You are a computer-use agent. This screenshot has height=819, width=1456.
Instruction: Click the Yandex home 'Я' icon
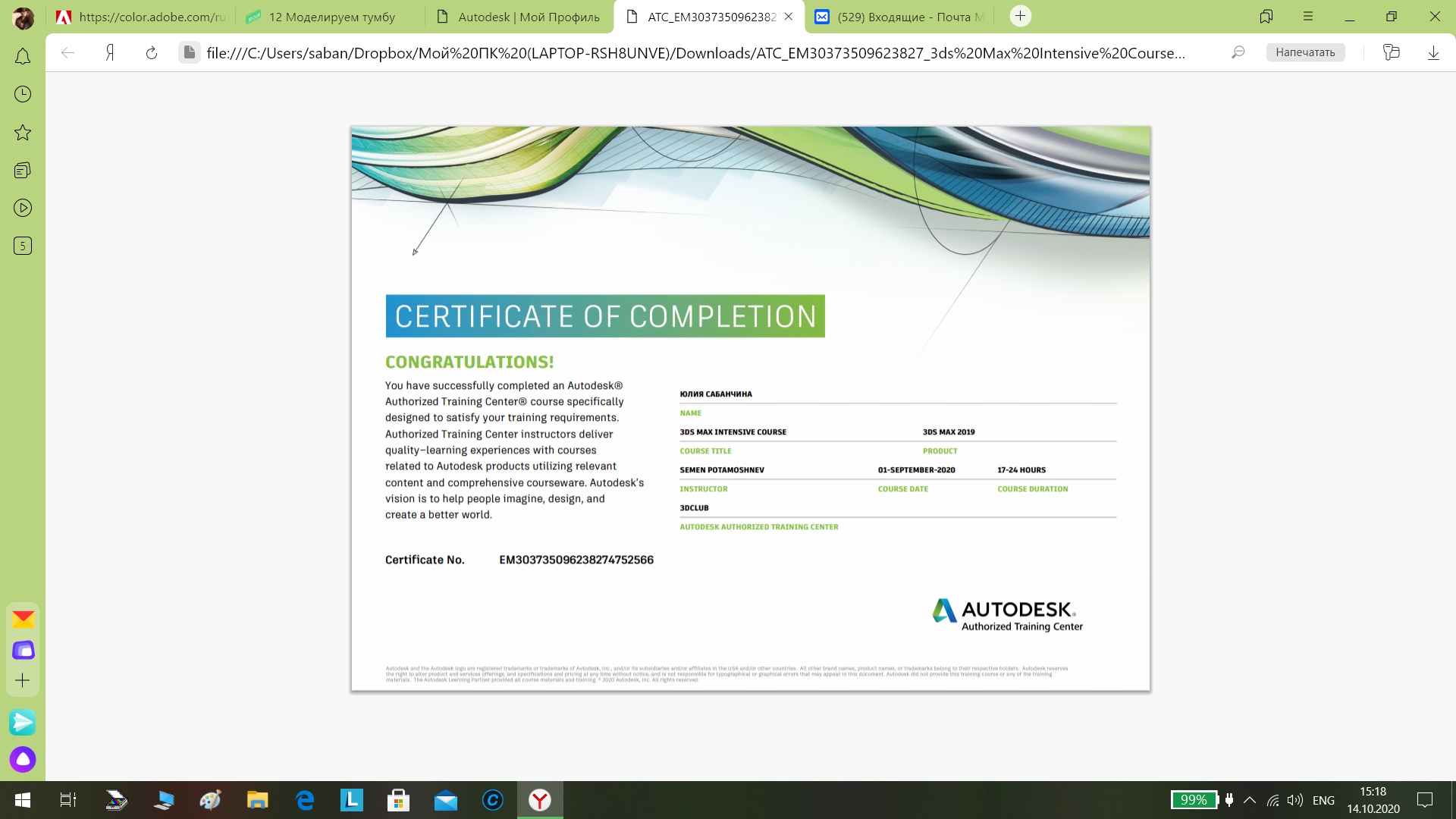(x=110, y=52)
